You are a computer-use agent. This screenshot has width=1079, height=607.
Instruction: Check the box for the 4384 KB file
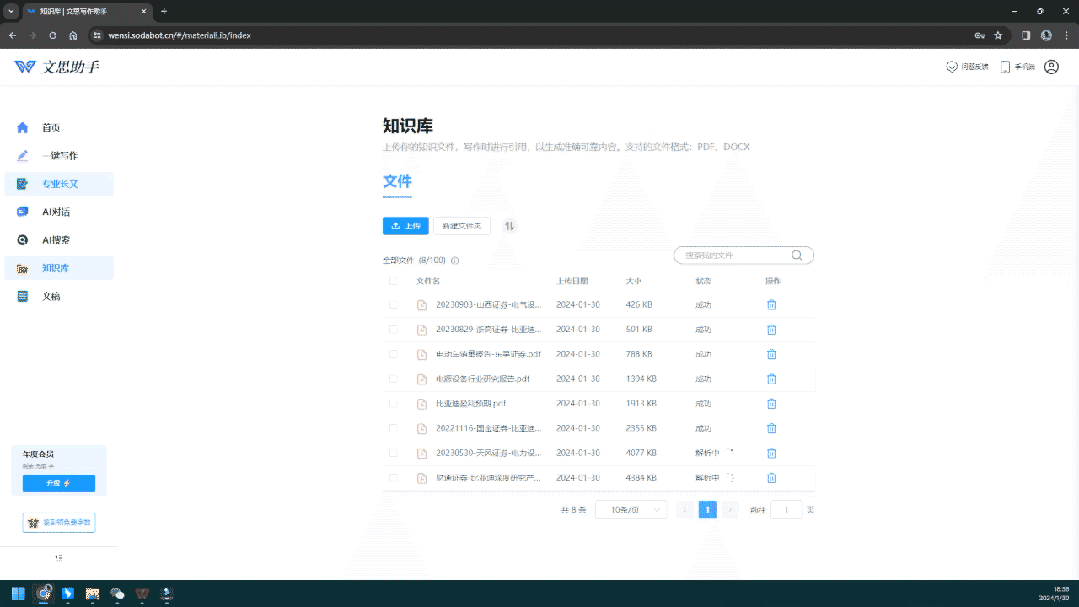(x=393, y=478)
